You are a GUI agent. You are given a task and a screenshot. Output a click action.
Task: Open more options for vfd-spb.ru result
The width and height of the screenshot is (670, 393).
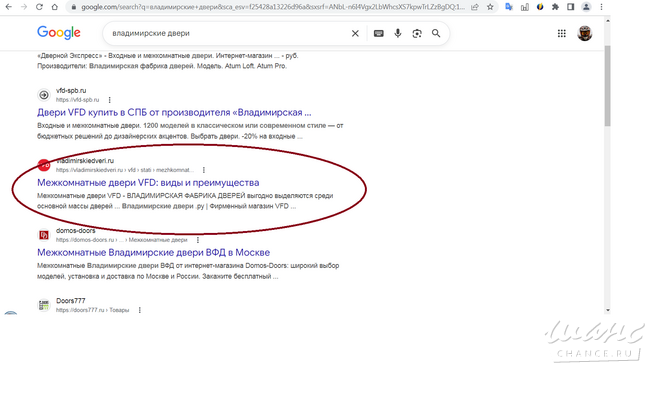109,100
